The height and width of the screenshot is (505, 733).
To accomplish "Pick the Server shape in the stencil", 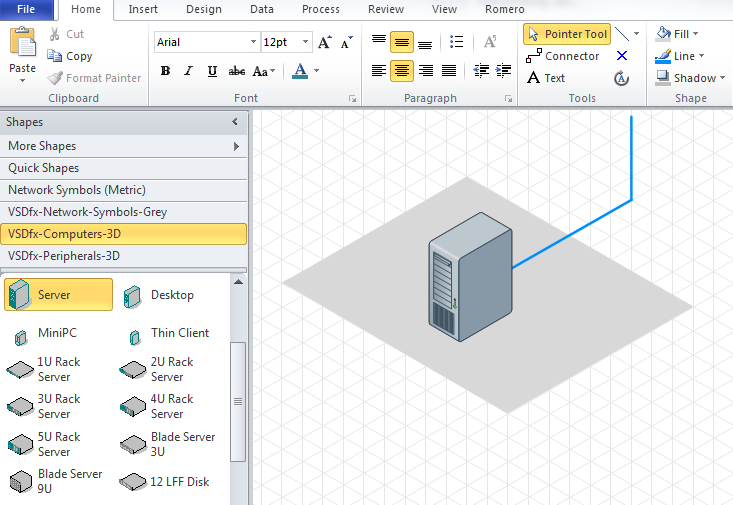I will click(58, 295).
